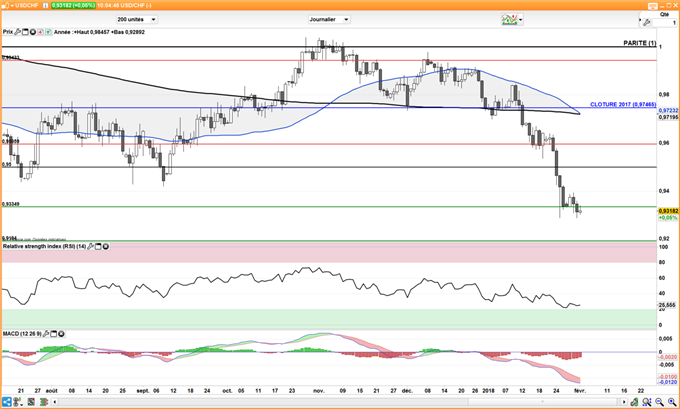
Task: Click the blue price tag 0,97232
Action: tap(668, 111)
